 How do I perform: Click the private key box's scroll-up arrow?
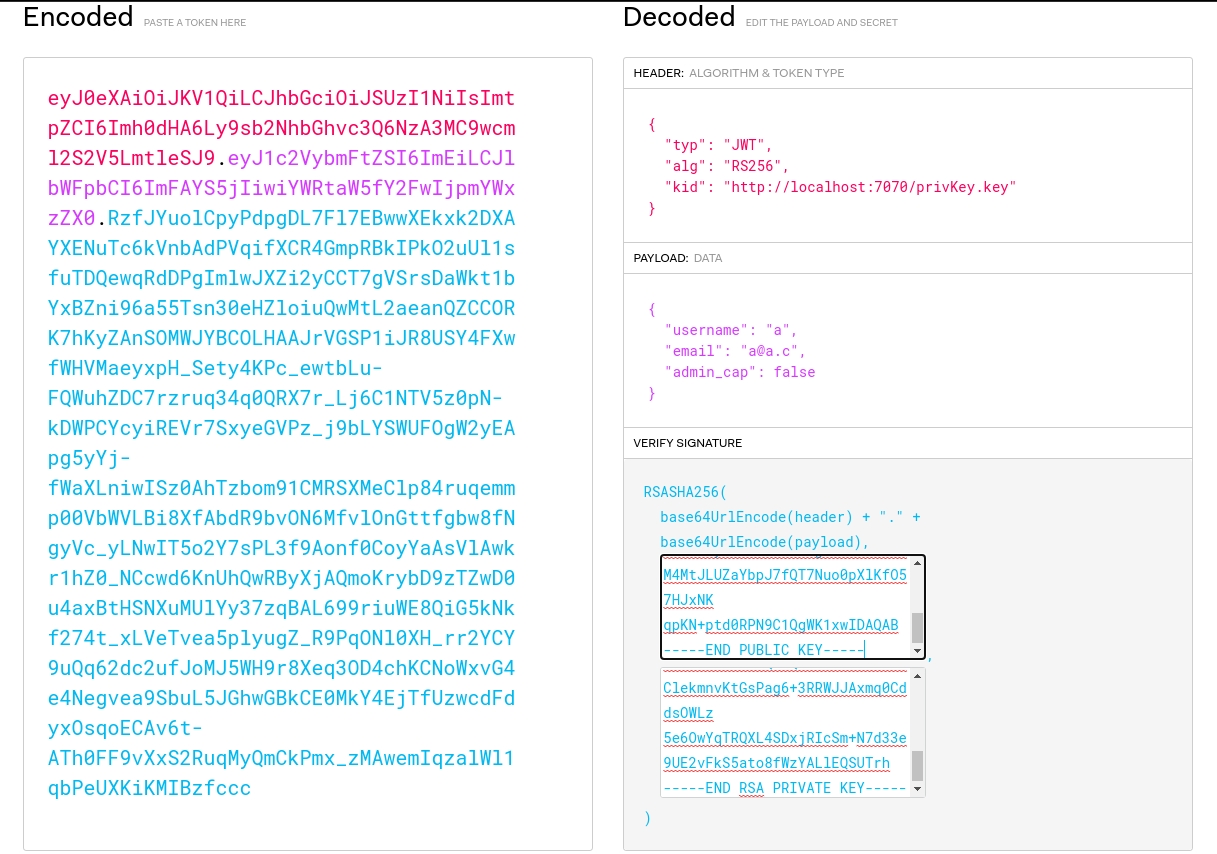[x=917, y=677]
